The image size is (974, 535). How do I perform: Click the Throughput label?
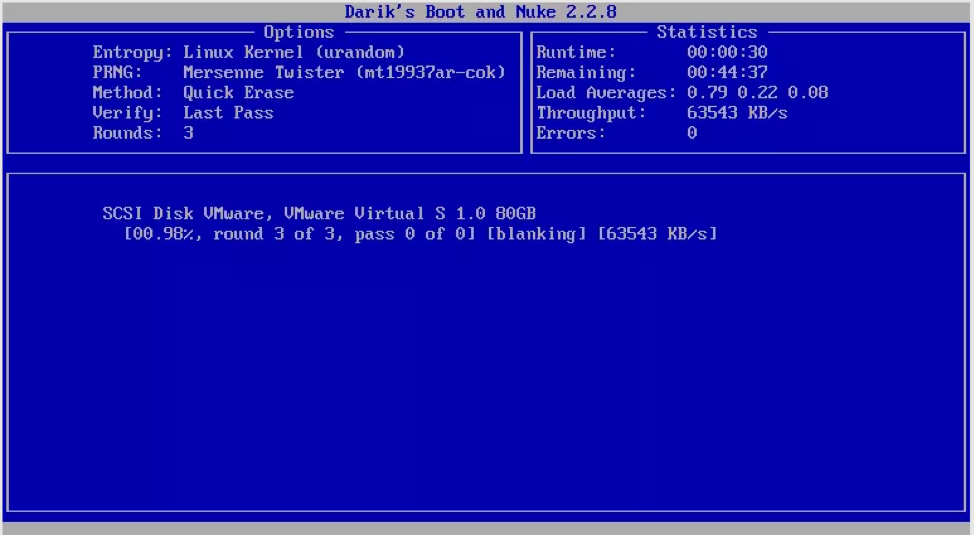tap(591, 112)
